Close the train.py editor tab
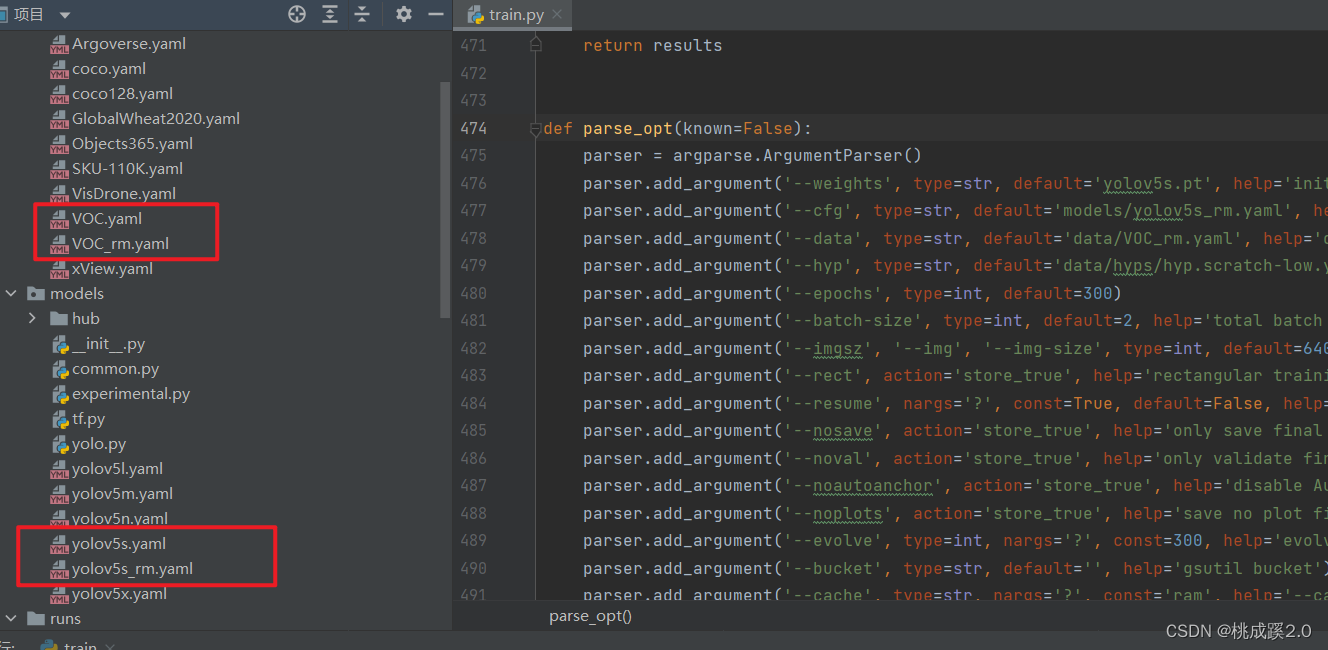The image size is (1328, 650). coord(557,14)
